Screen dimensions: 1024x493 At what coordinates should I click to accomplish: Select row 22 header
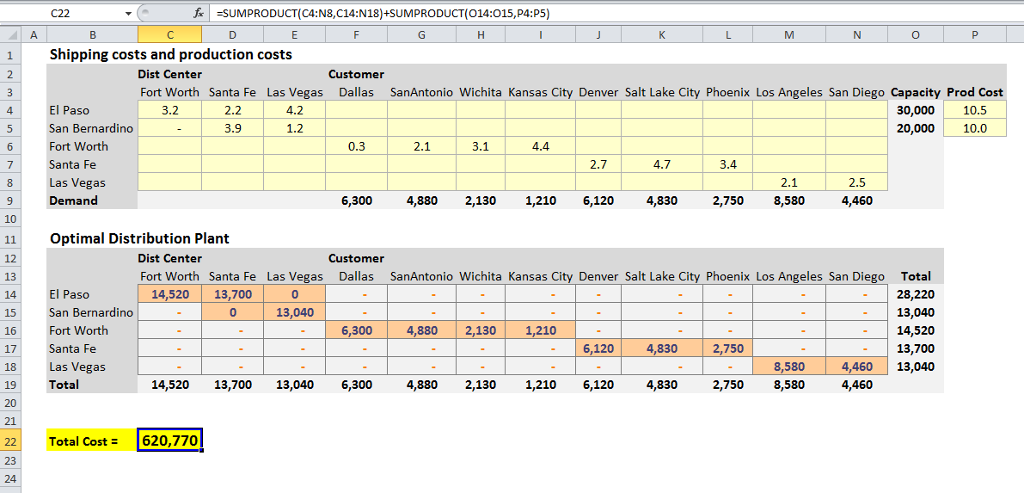tap(10, 441)
